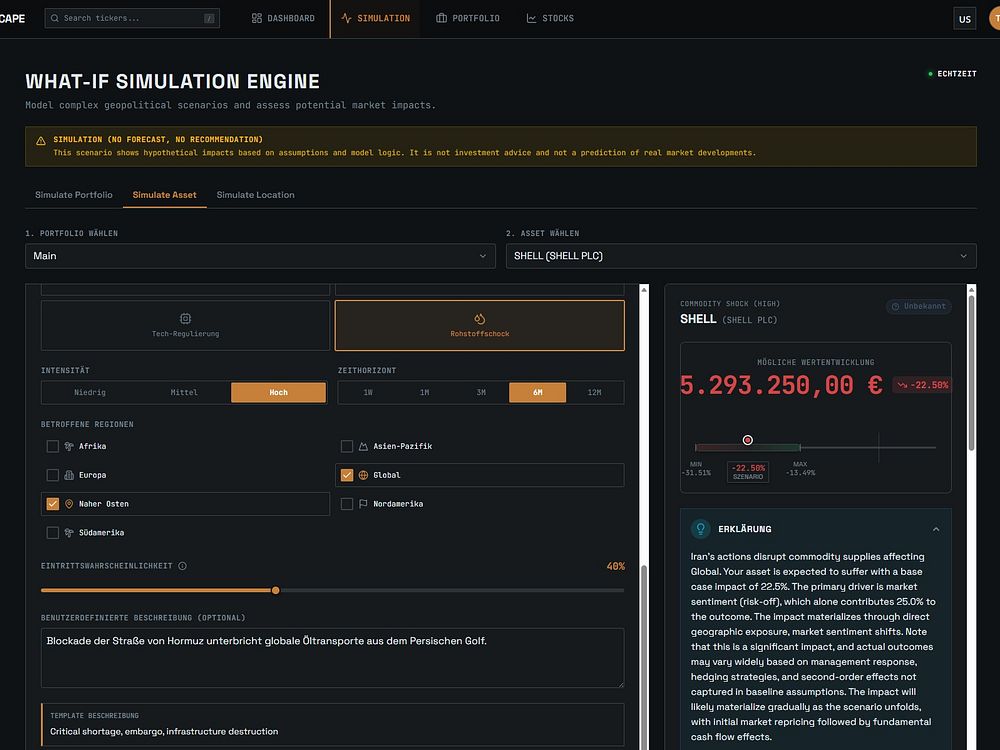Click the Afrika region icon
The image size is (1000, 750).
[x=69, y=446]
